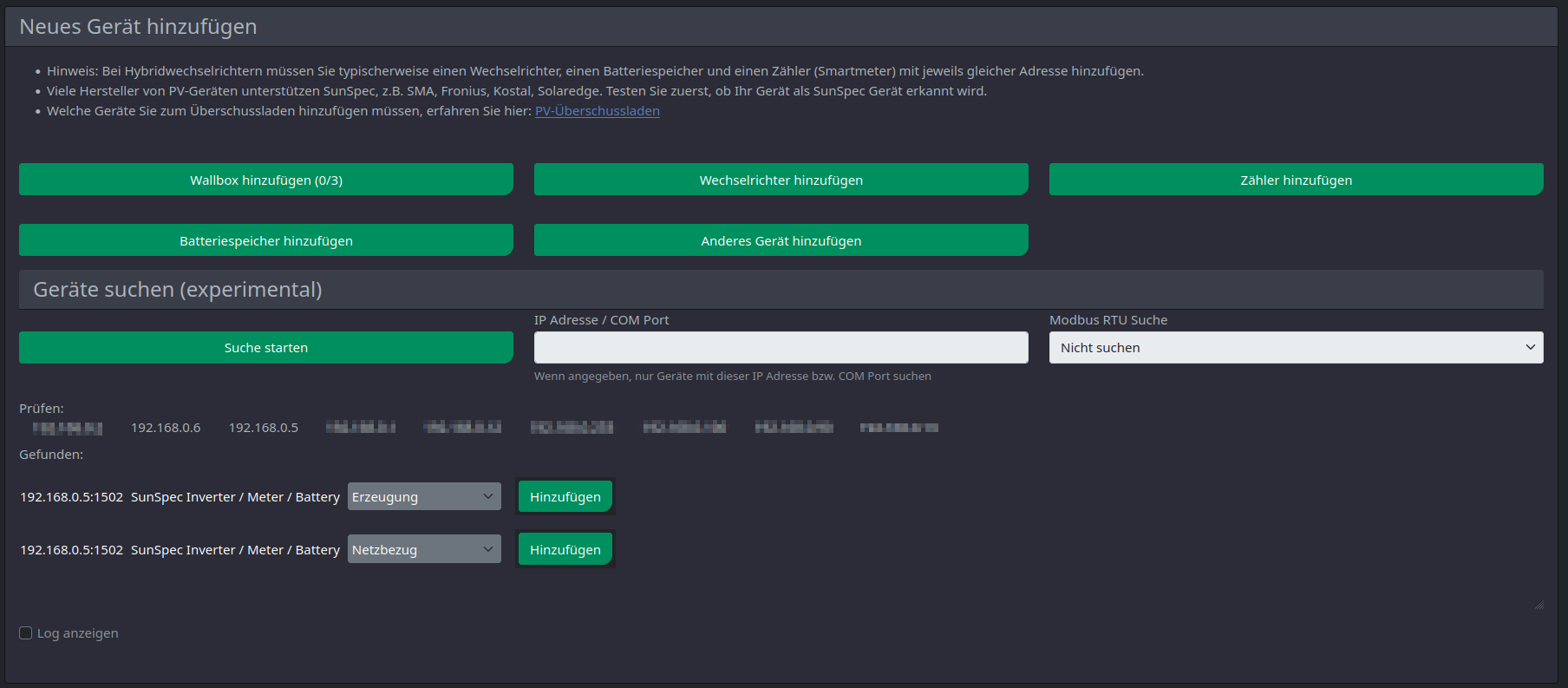The width and height of the screenshot is (1568, 688).
Task: Click Hinzufügen next to the Netzbezug dropdown
Action: pos(565,549)
